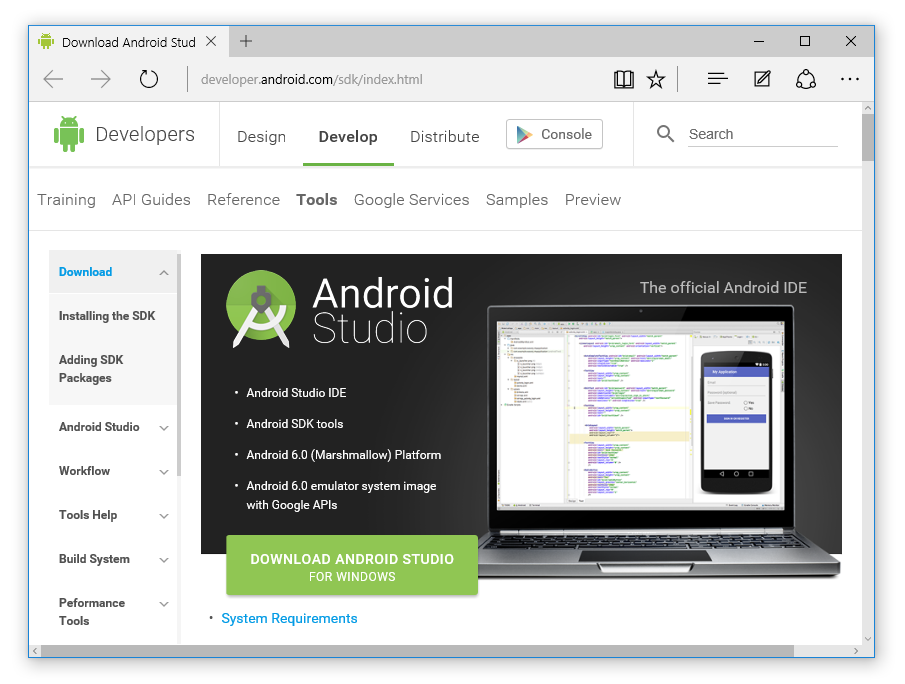Click the scroll left arrow at the bottom
This screenshot has height=684, width=905.
35,651
